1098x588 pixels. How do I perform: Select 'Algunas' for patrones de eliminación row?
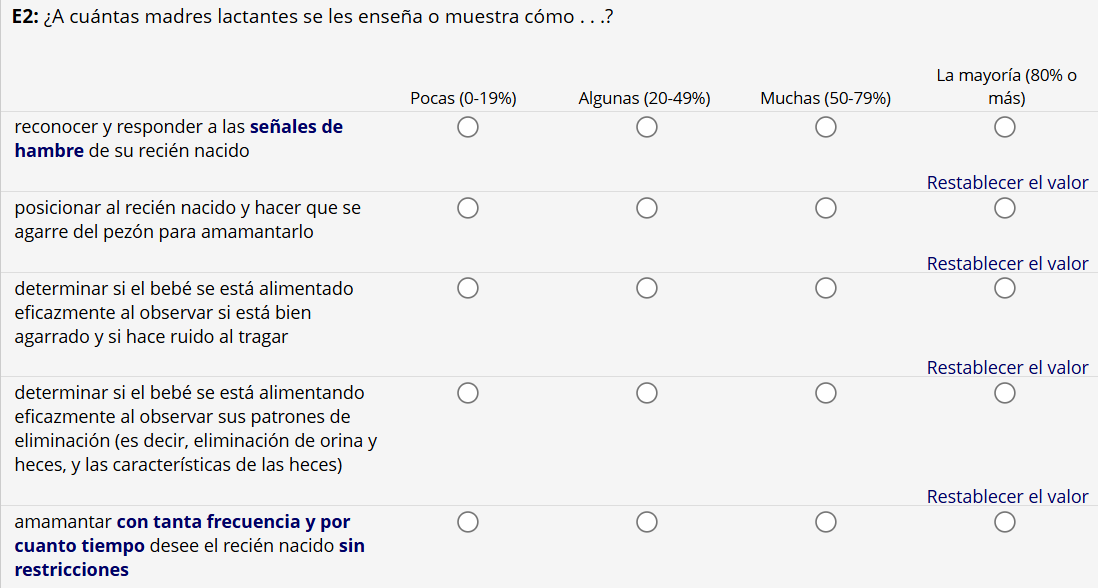click(x=647, y=393)
